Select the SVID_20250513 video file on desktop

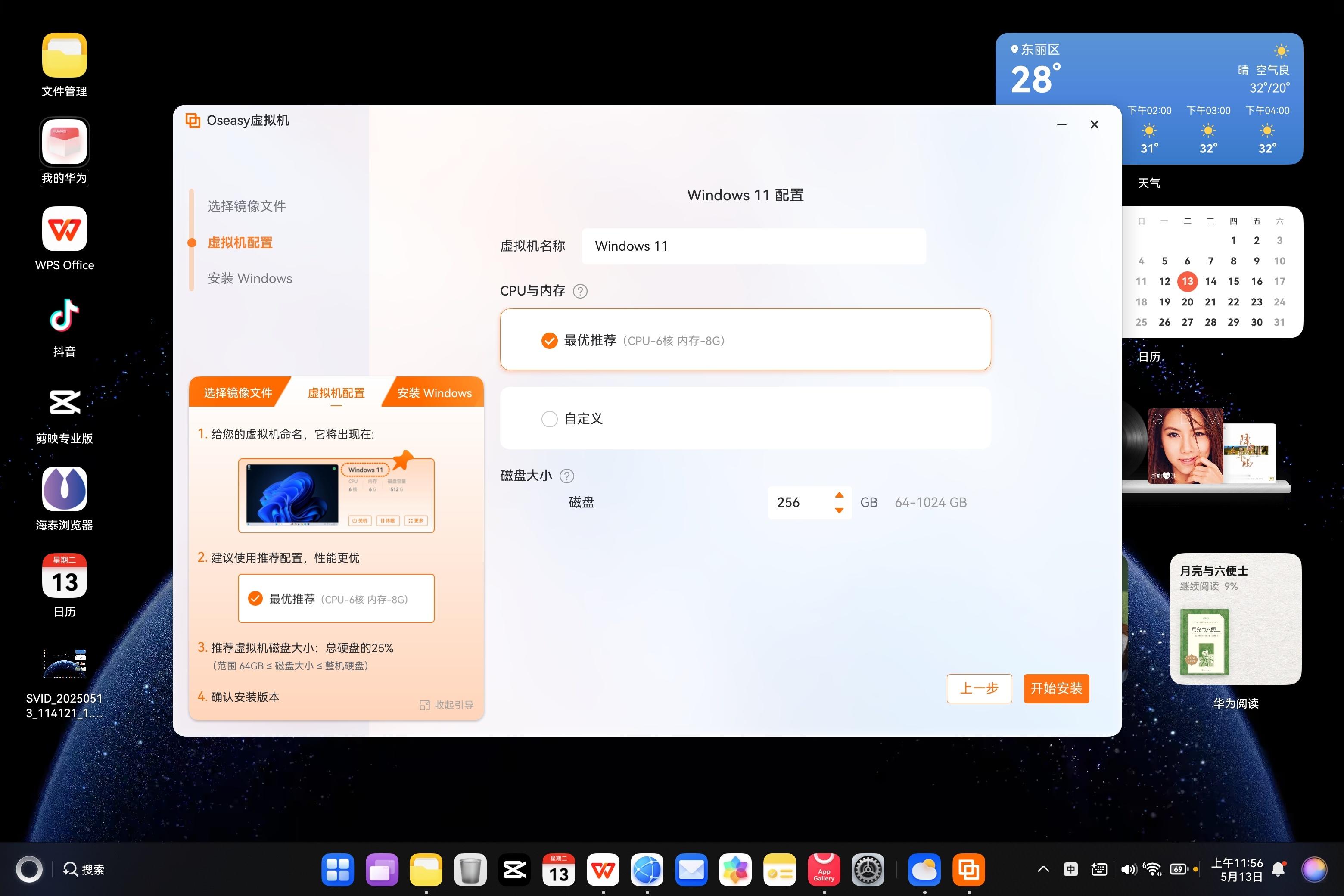tap(65, 663)
